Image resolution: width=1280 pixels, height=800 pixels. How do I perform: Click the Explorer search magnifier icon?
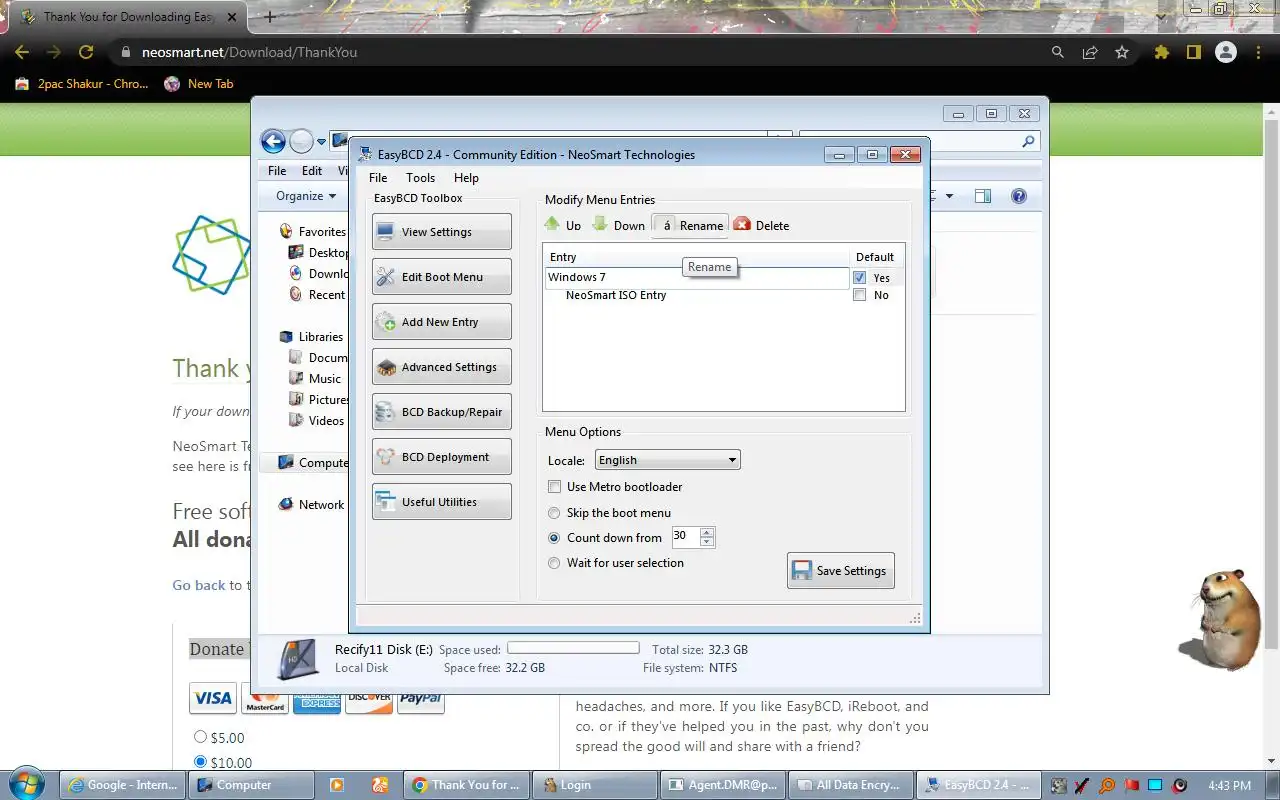coord(1028,142)
